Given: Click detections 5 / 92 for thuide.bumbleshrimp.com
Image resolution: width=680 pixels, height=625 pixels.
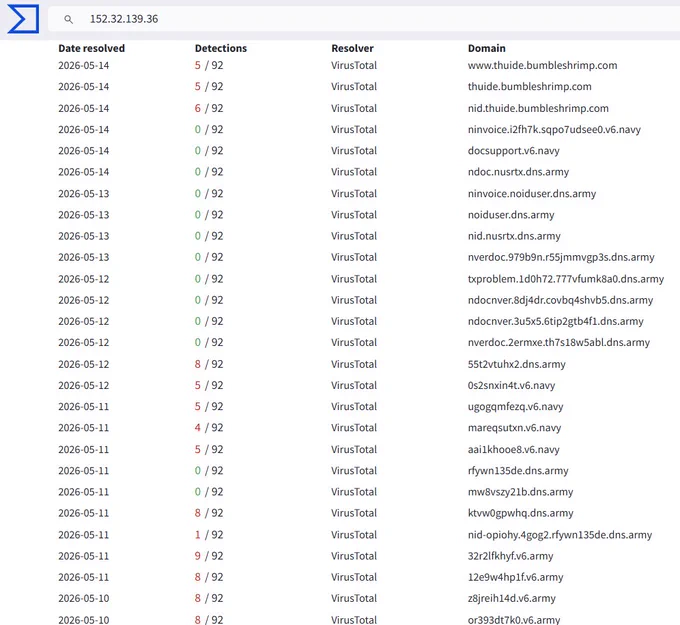Looking at the screenshot, I should (209, 87).
